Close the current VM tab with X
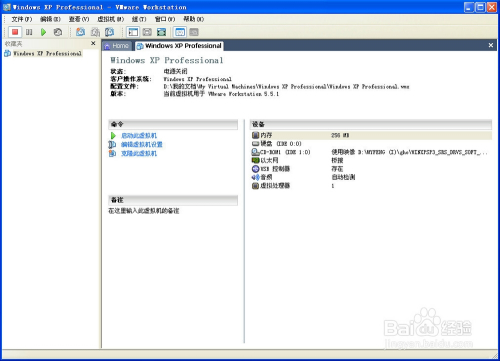The height and width of the screenshot is (361, 500). click(x=491, y=45)
